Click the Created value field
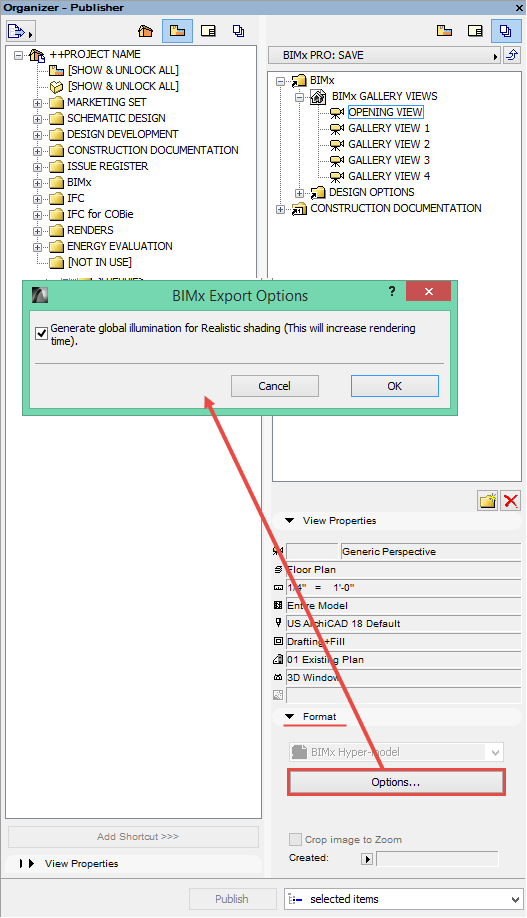This screenshot has width=527, height=918. click(437, 859)
